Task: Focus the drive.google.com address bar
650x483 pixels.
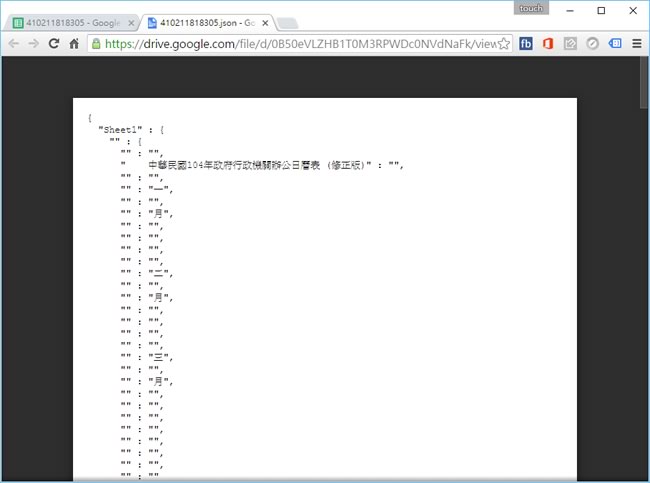Action: tap(300, 44)
